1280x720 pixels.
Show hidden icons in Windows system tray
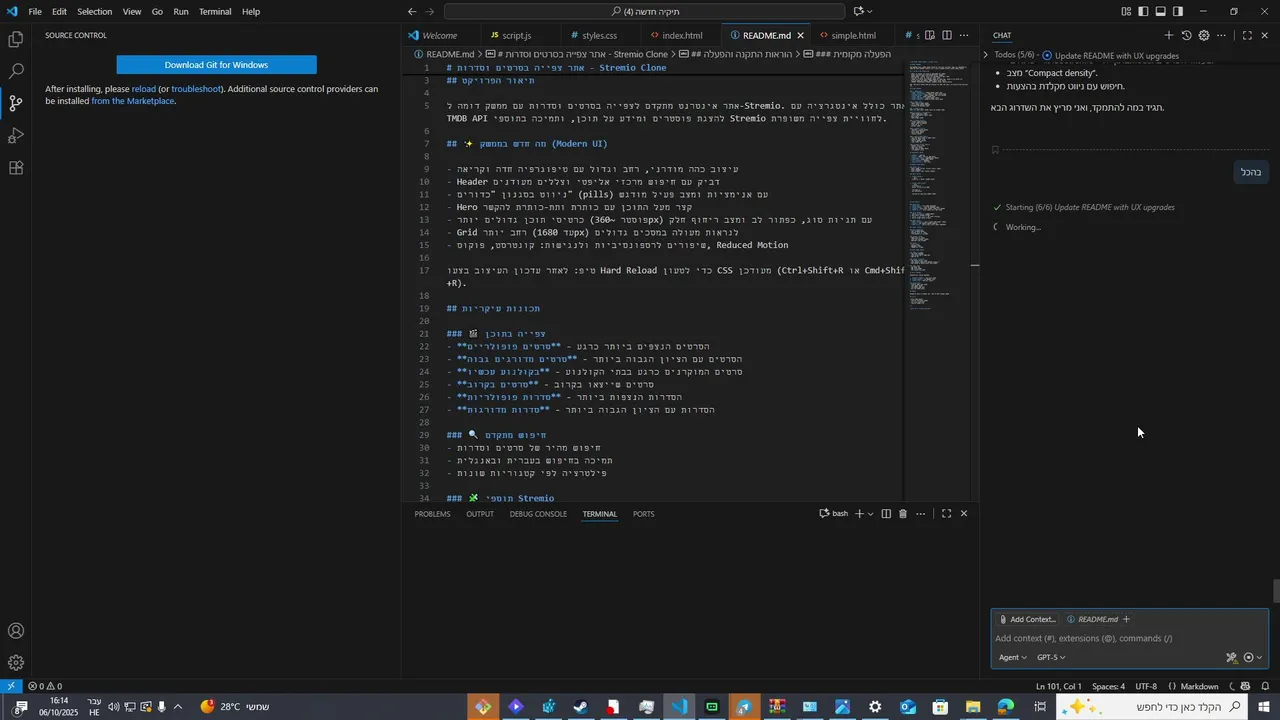pyautogui.click(x=178, y=707)
